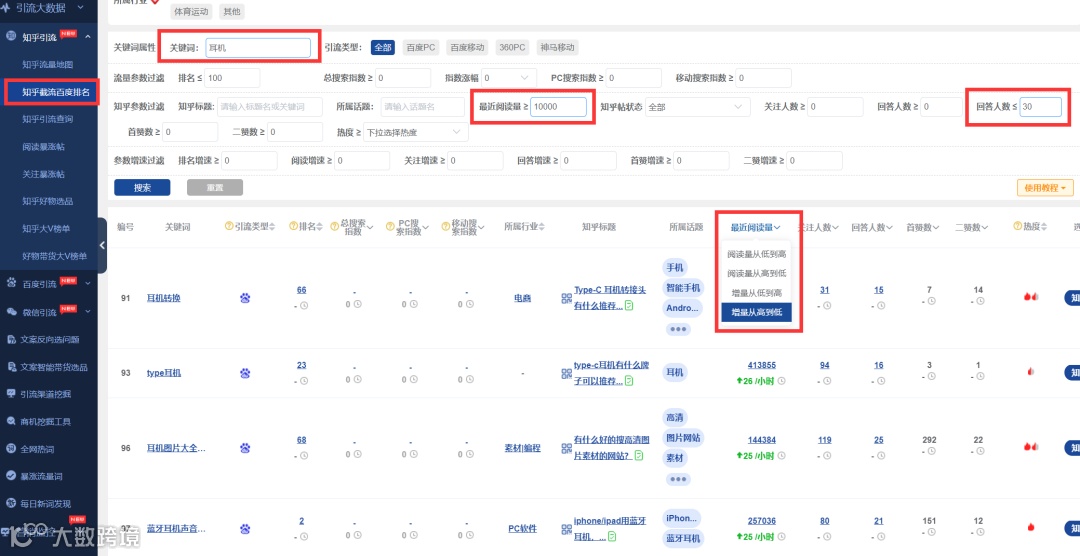The width and height of the screenshot is (1080, 556).
Task: Choose 增量从低到高 sort option
Action: point(757,293)
